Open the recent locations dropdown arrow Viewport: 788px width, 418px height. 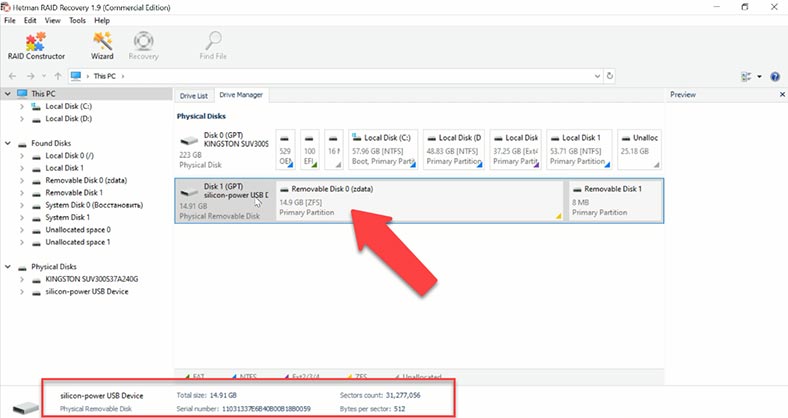44,76
